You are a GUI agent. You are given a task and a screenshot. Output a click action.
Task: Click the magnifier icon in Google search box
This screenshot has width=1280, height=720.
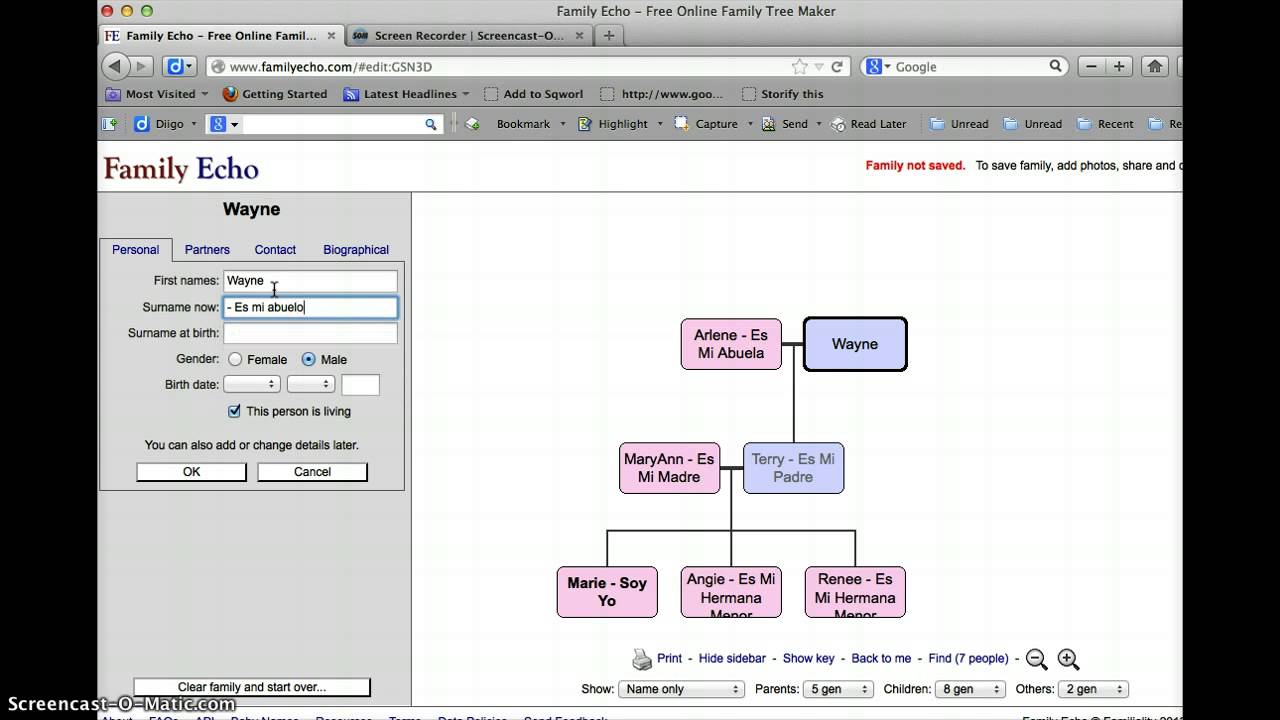click(1055, 66)
